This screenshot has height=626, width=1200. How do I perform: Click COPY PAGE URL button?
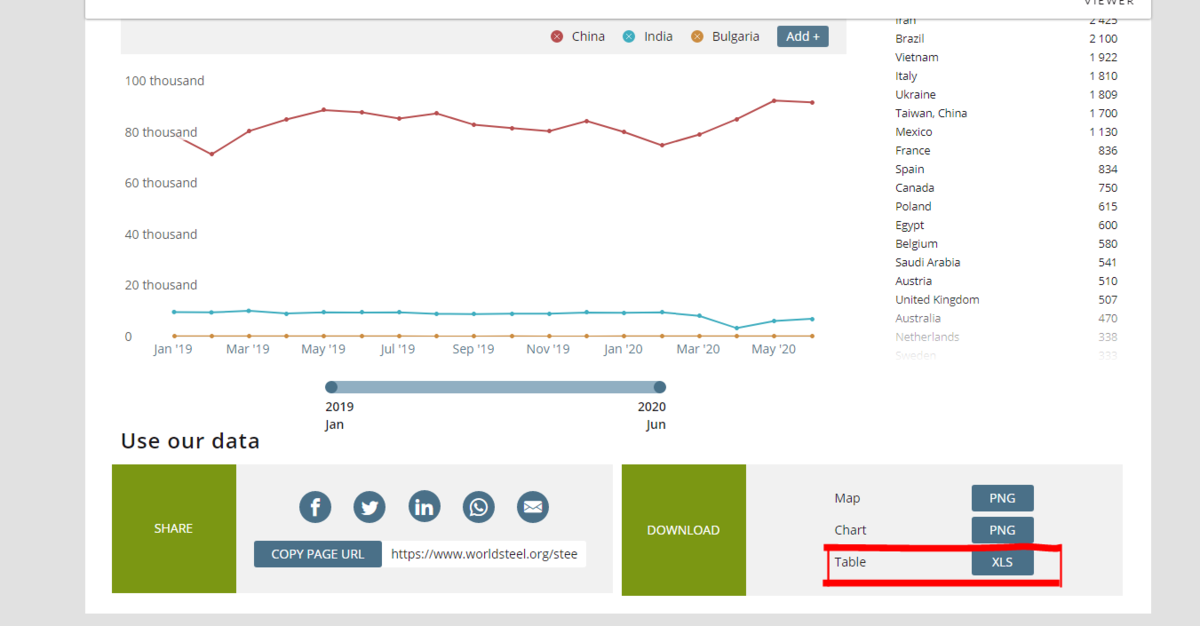(318, 554)
